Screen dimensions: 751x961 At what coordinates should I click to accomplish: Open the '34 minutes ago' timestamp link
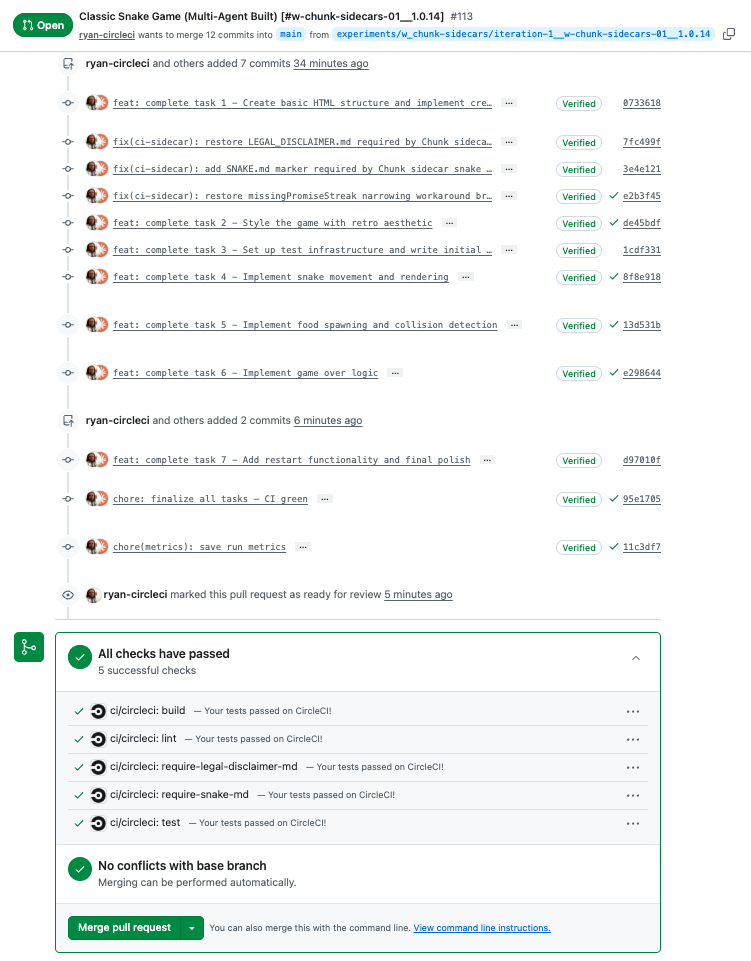331,63
